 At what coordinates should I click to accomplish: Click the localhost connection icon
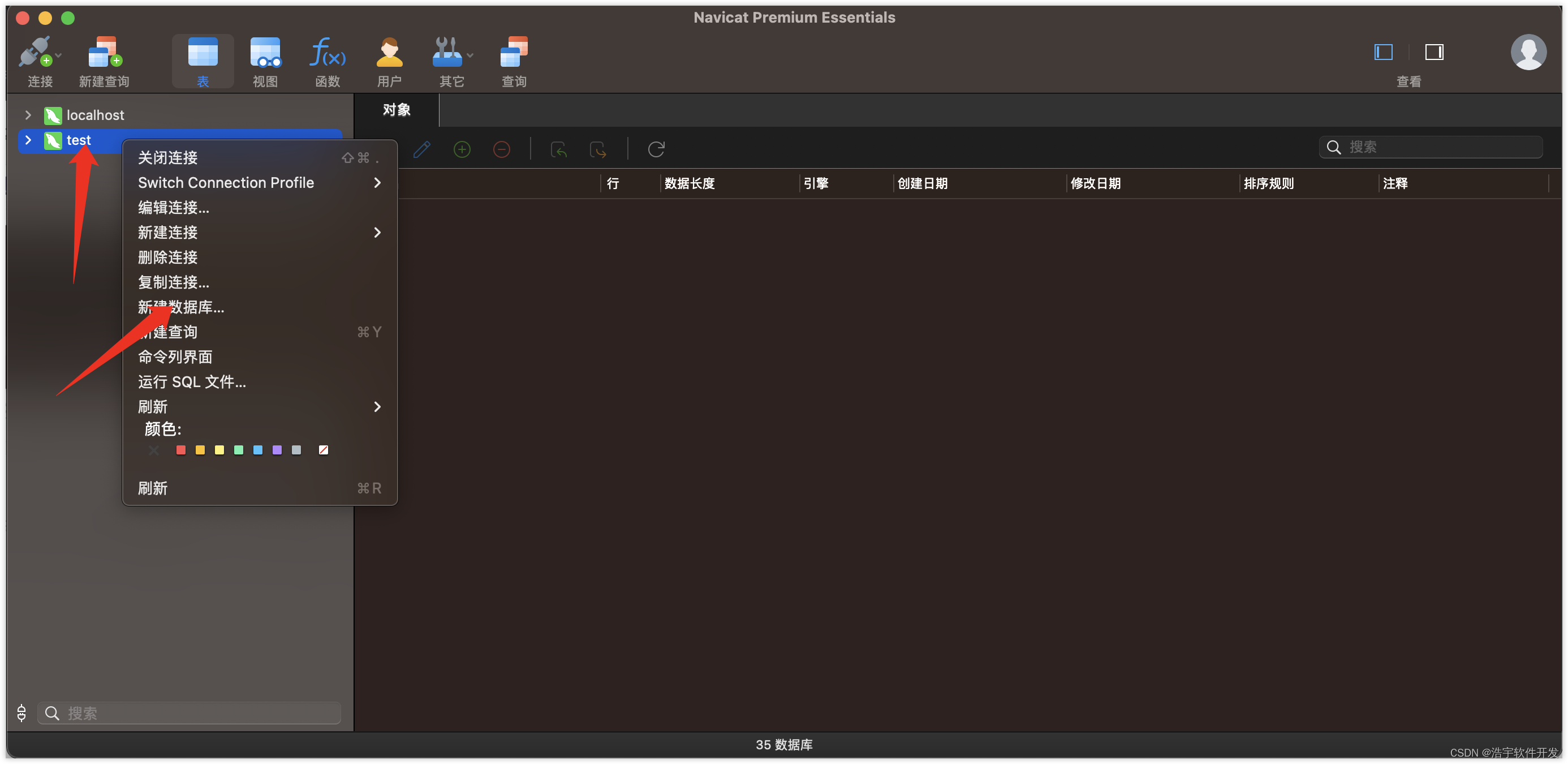53,115
